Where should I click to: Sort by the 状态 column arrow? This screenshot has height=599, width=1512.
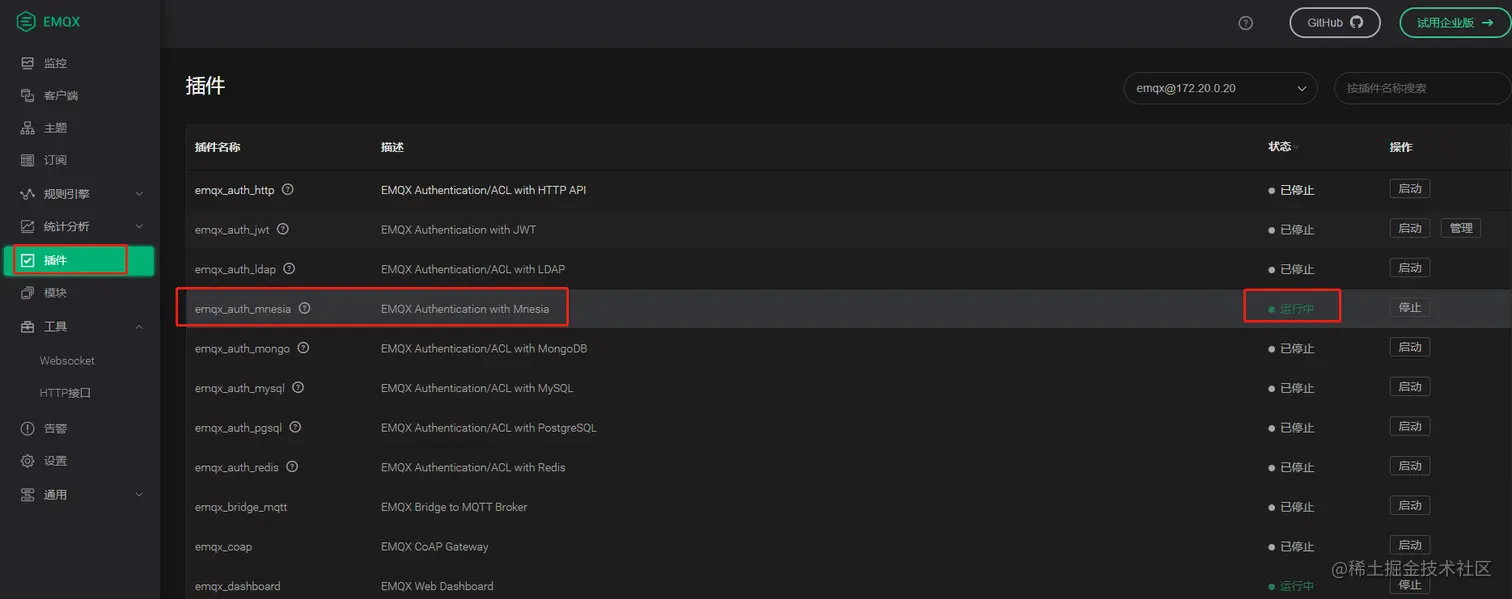pyautogui.click(x=1297, y=148)
